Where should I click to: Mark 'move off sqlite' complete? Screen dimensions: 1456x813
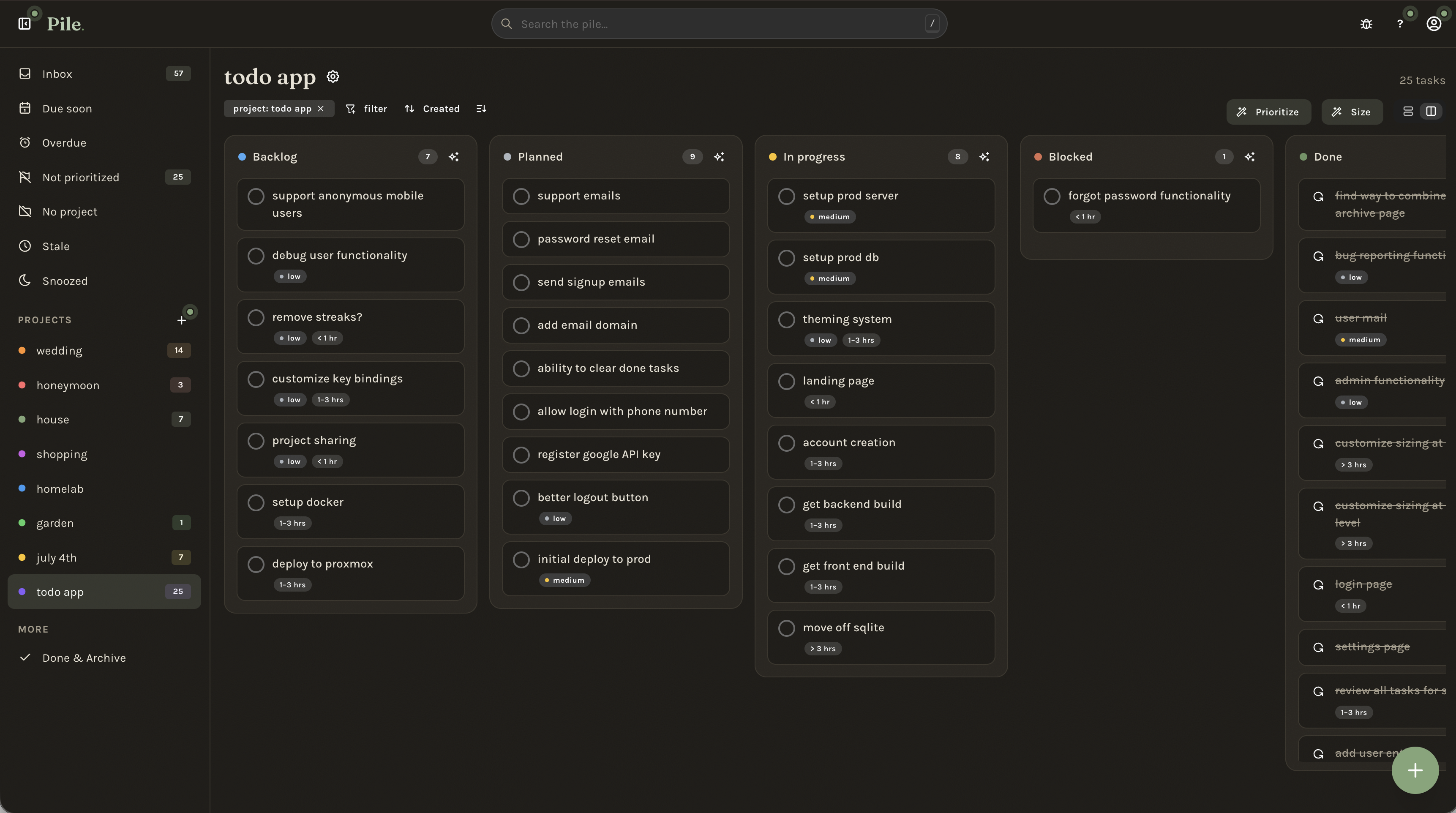coord(786,628)
